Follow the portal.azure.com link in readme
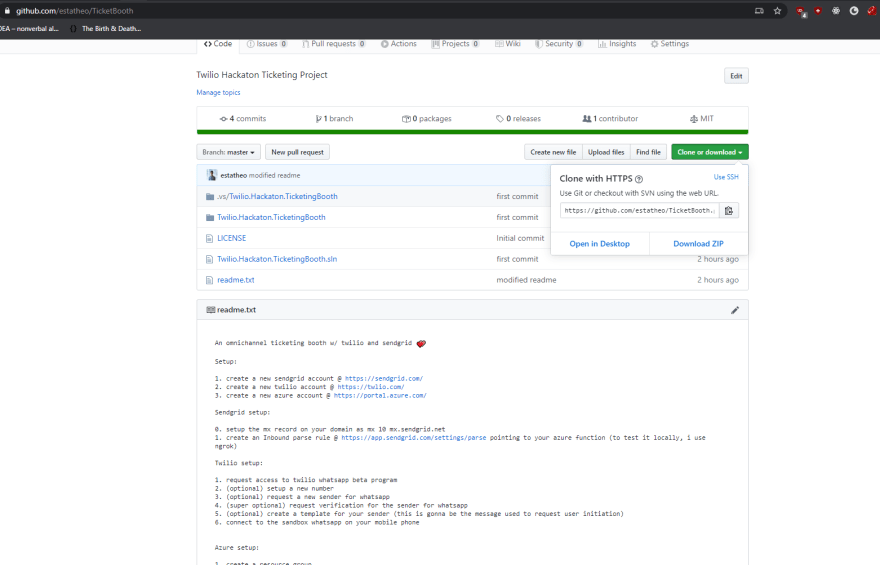Image resolution: width=880 pixels, height=565 pixels. (380, 396)
